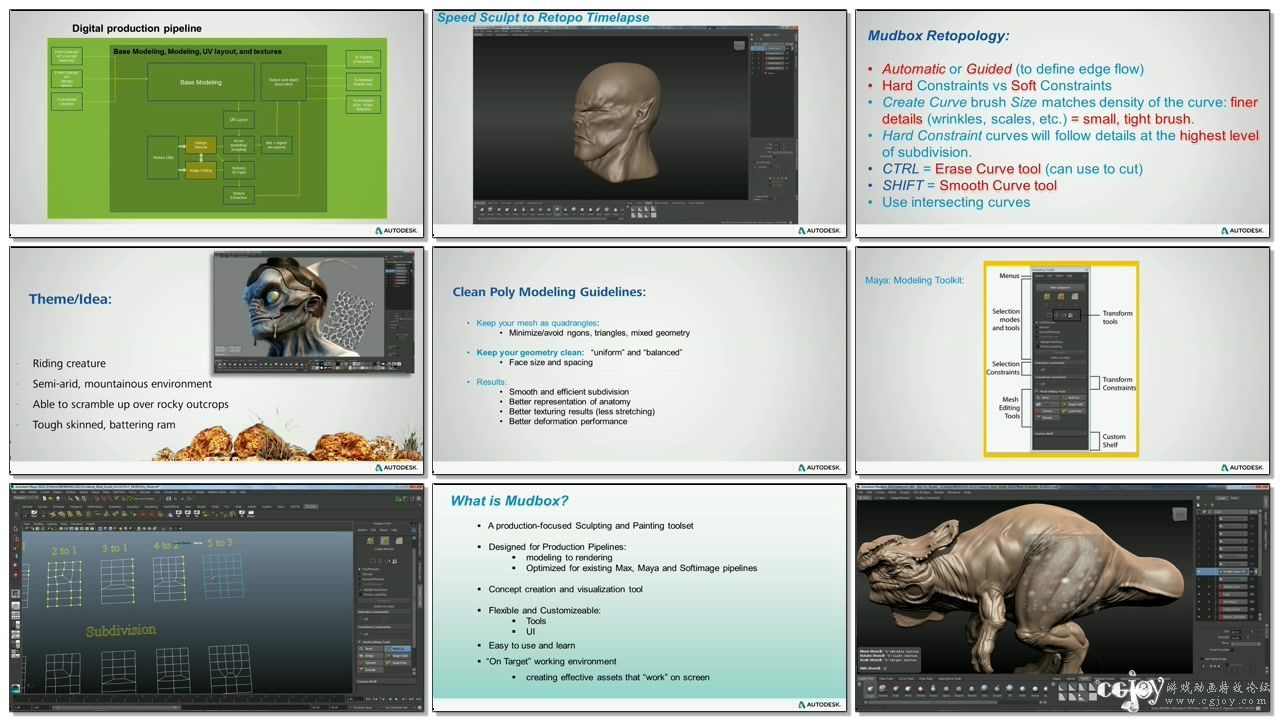The height and width of the screenshot is (722, 1280).
Task: Click the creature screenshot image in Theme/Idea slide
Action: (313, 313)
